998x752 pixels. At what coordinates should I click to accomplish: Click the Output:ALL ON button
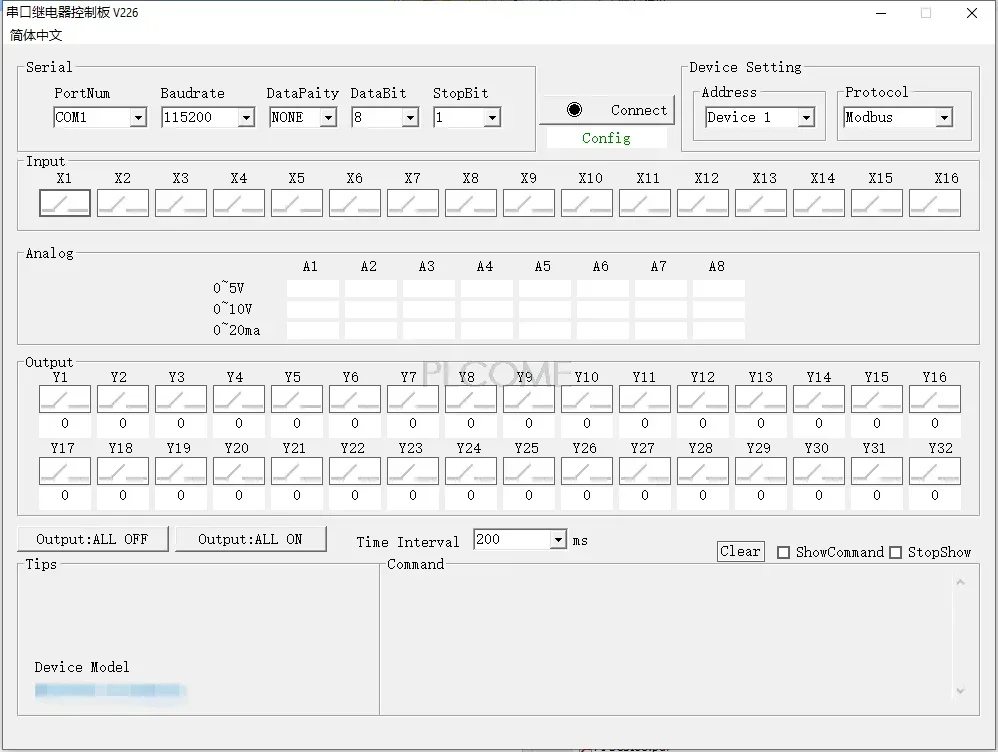pos(250,539)
